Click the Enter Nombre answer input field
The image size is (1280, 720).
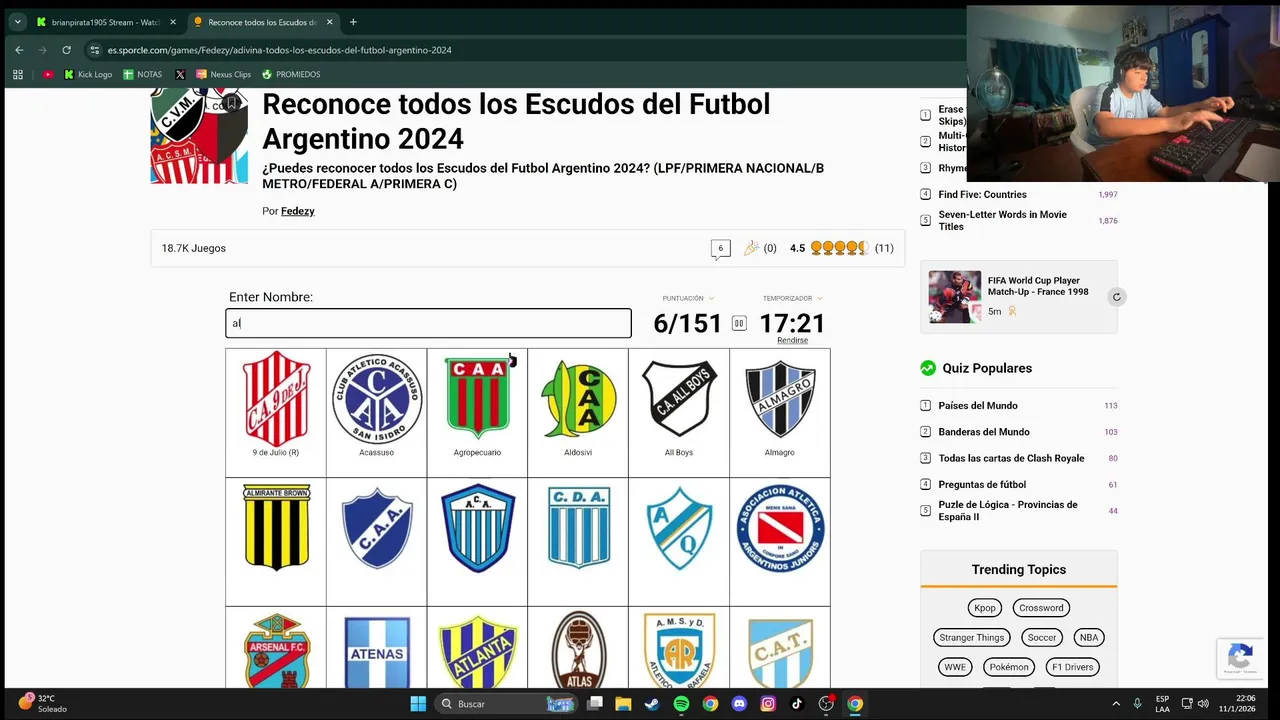point(428,323)
